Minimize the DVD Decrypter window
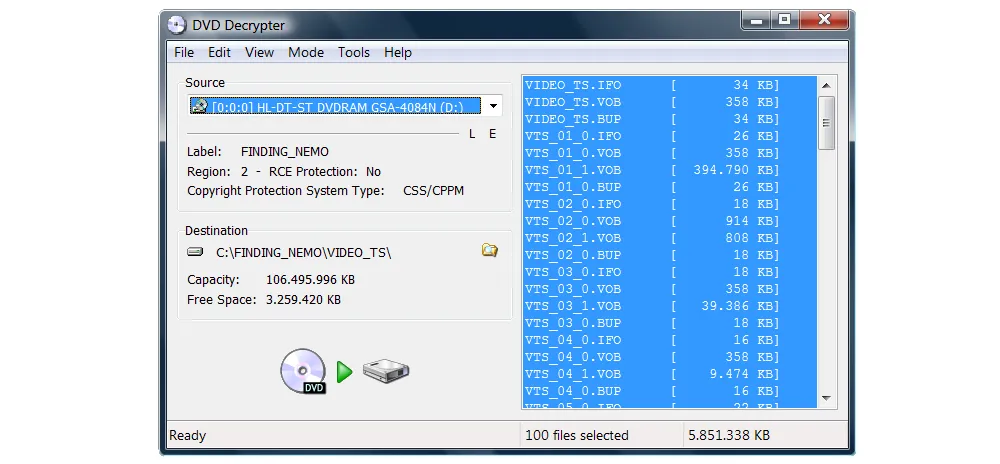1000x464 pixels. click(756, 20)
